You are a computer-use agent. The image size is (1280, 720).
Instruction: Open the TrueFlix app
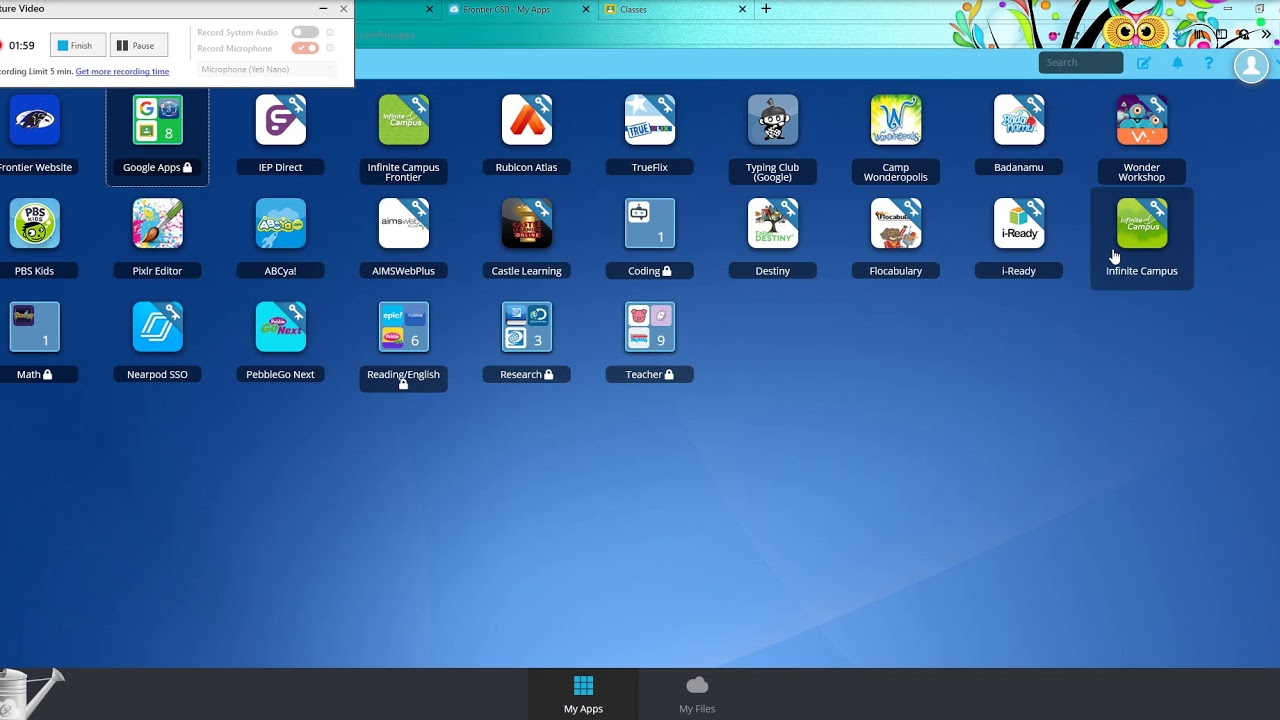(x=650, y=120)
